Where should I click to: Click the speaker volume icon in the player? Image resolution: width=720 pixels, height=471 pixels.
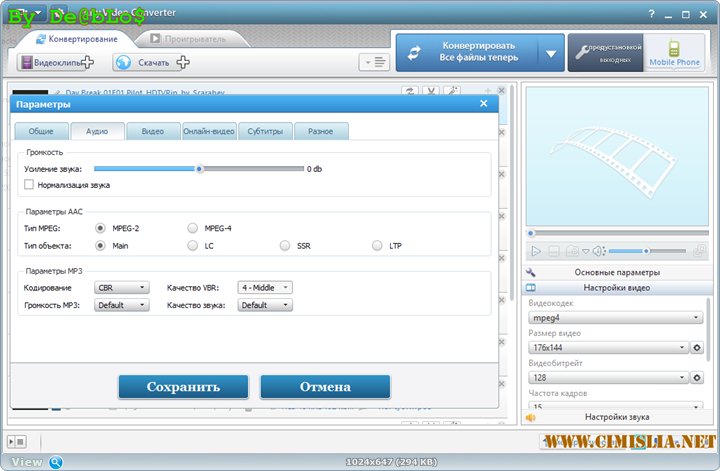click(598, 251)
